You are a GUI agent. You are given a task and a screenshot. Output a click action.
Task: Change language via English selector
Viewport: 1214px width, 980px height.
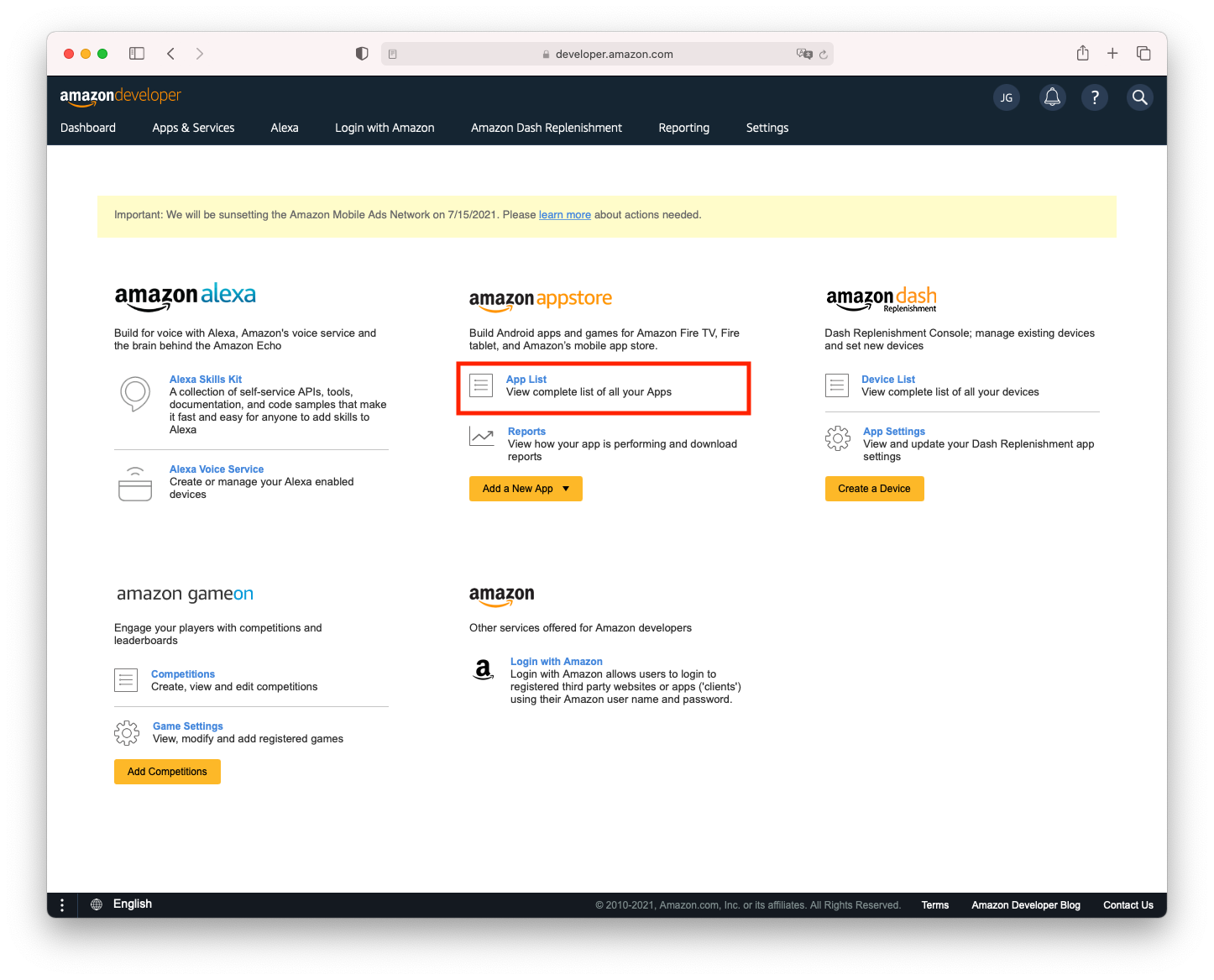133,904
